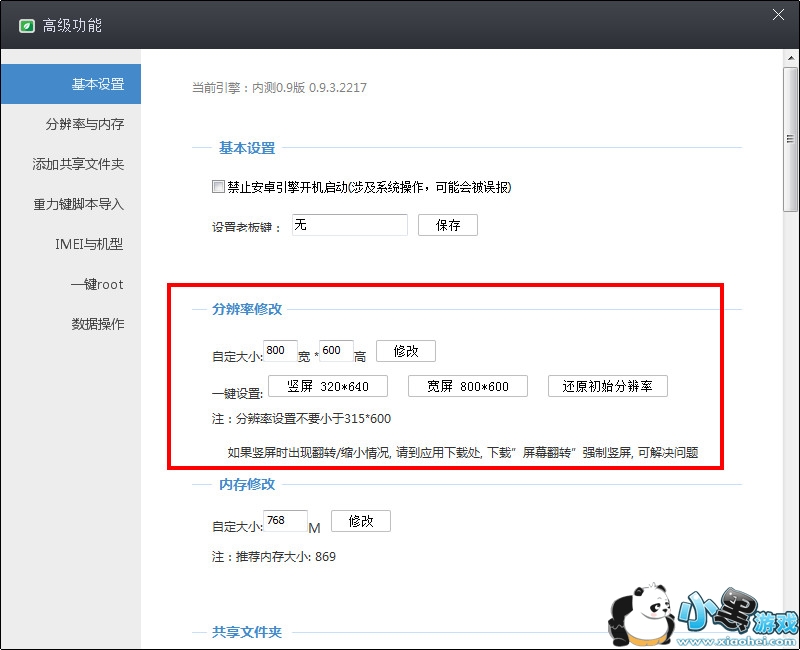Close the 高级功能 window
Image resolution: width=800 pixels, height=650 pixels.
pos(778,15)
